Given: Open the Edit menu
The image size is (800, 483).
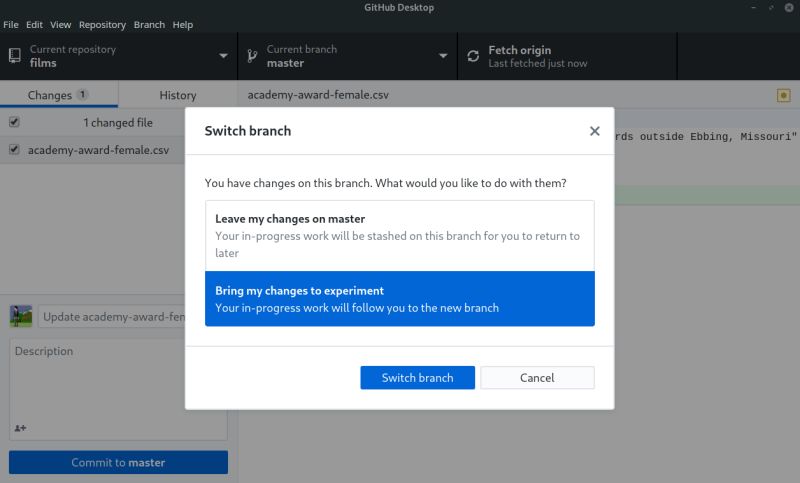Looking at the screenshot, I should (34, 24).
